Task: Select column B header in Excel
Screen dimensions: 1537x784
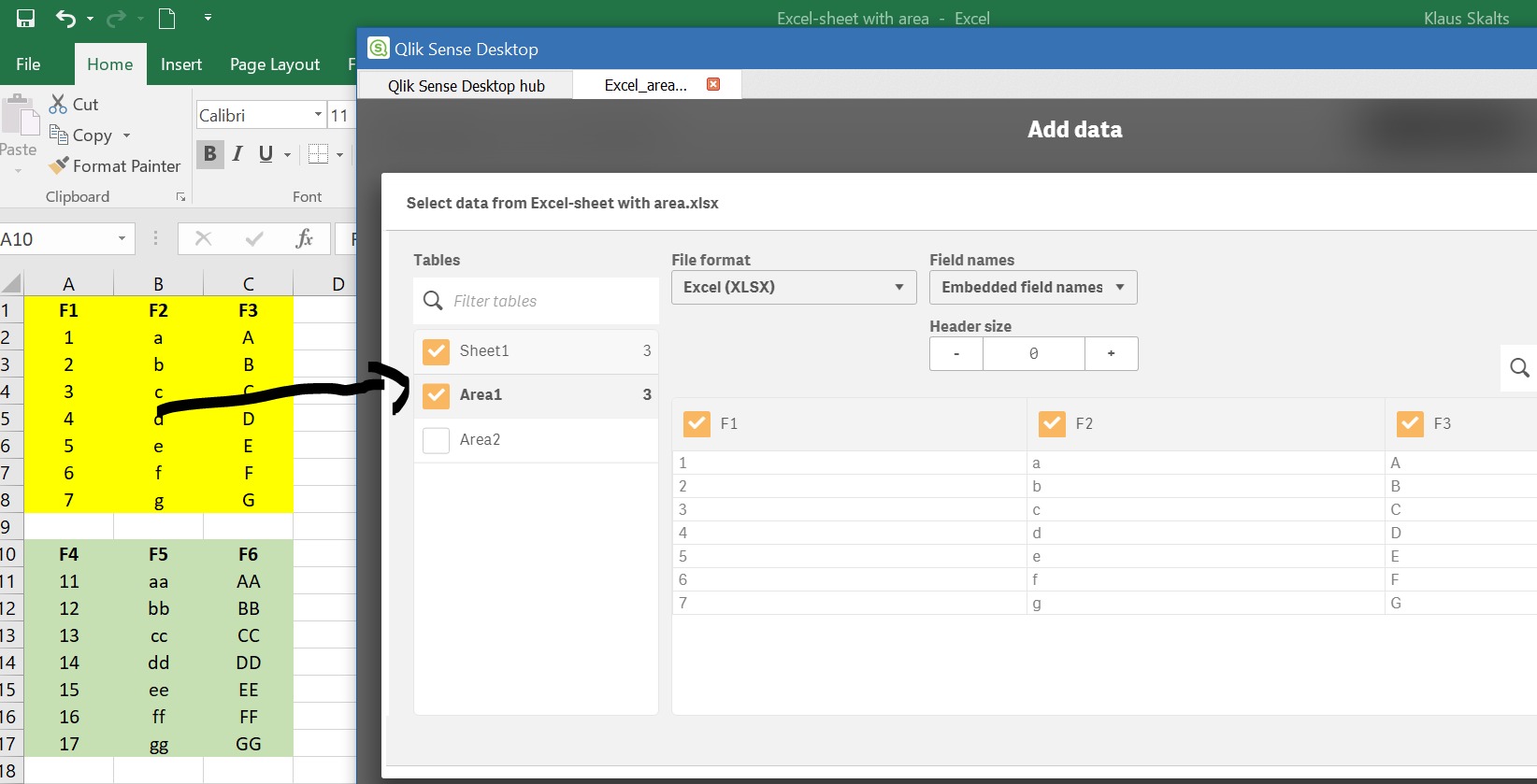Action: pos(158,284)
